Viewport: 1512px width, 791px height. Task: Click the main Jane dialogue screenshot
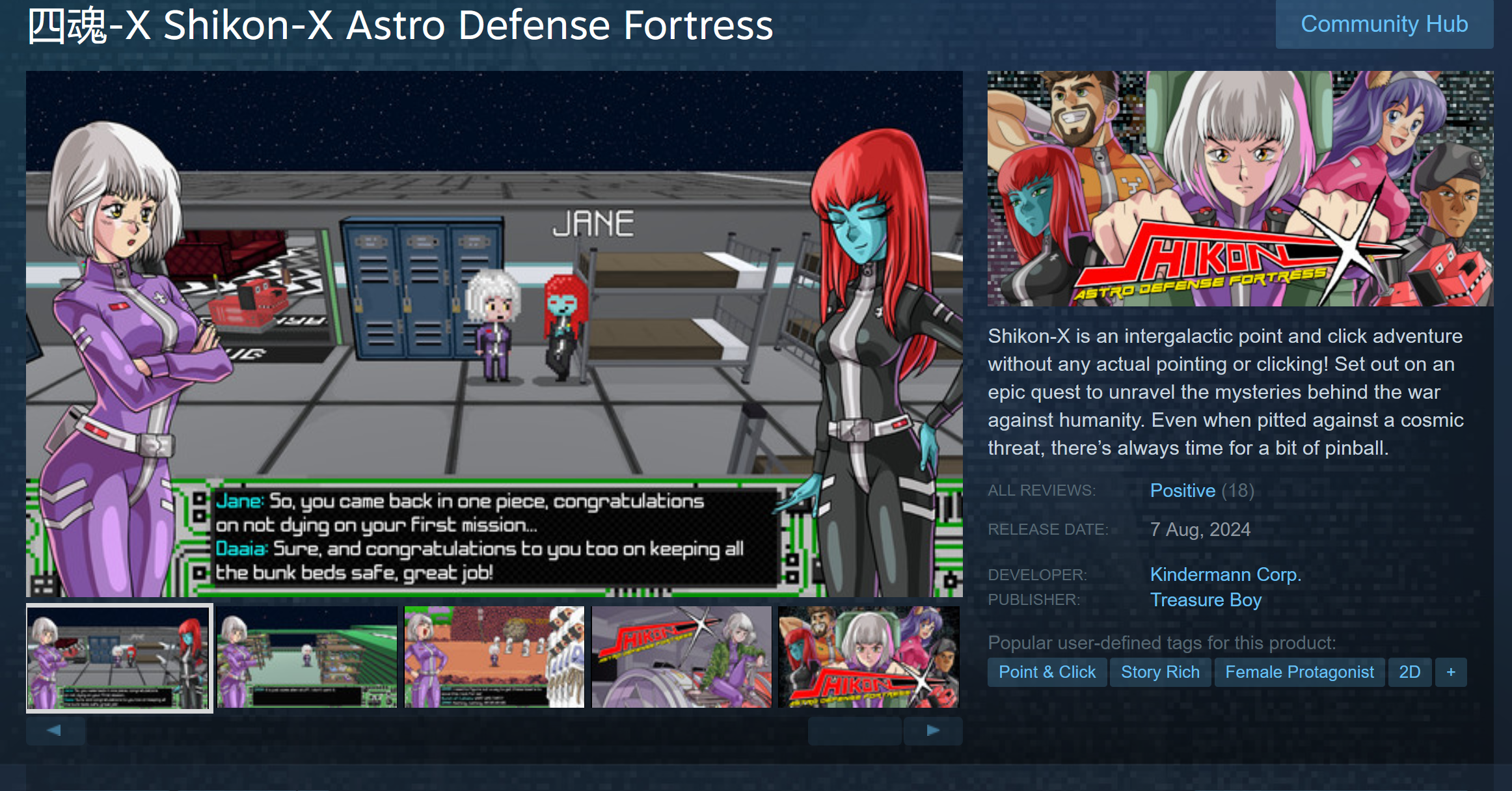tap(494, 334)
